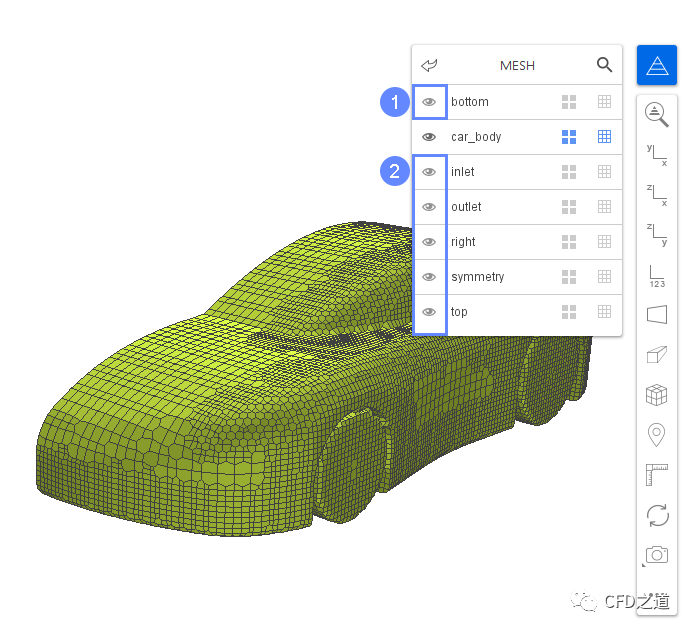
Task: Disable surface display for car_body
Action: 569,137
